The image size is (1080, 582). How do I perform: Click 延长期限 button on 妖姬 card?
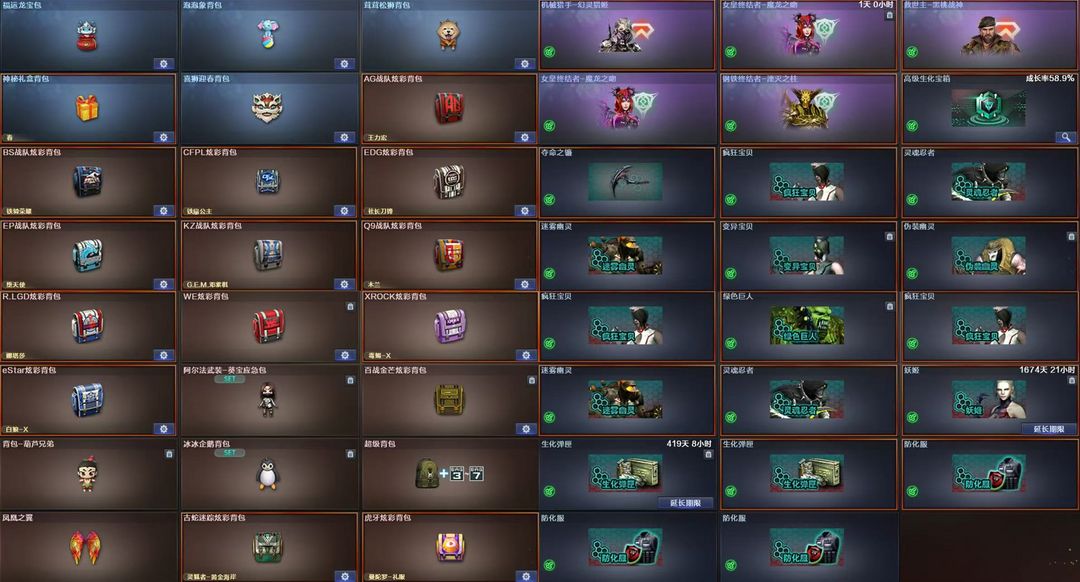pyautogui.click(x=1049, y=429)
